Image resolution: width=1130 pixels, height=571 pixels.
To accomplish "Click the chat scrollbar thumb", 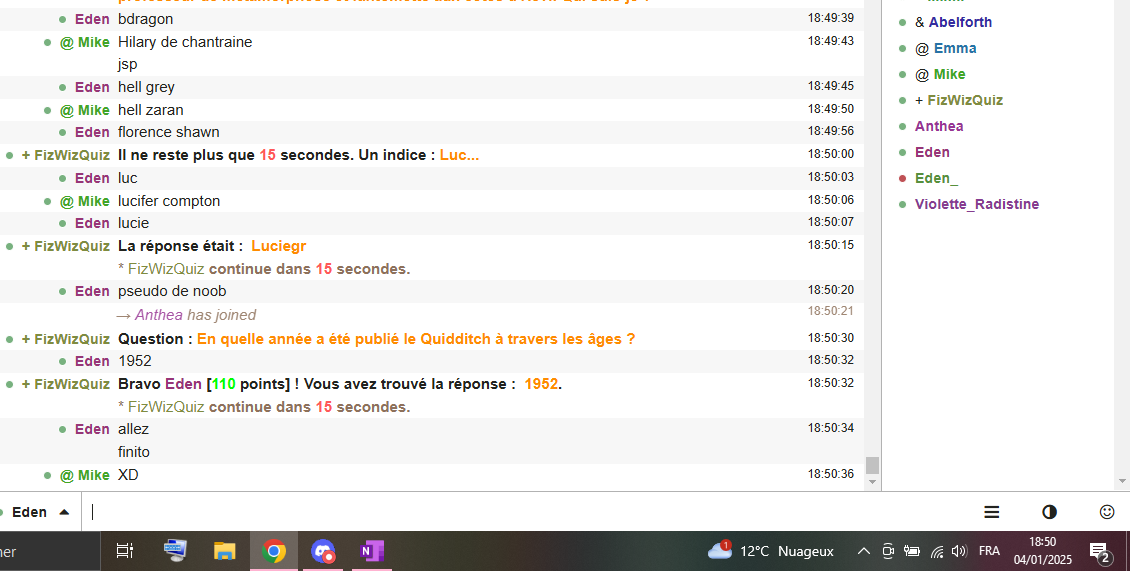I will click(x=872, y=465).
